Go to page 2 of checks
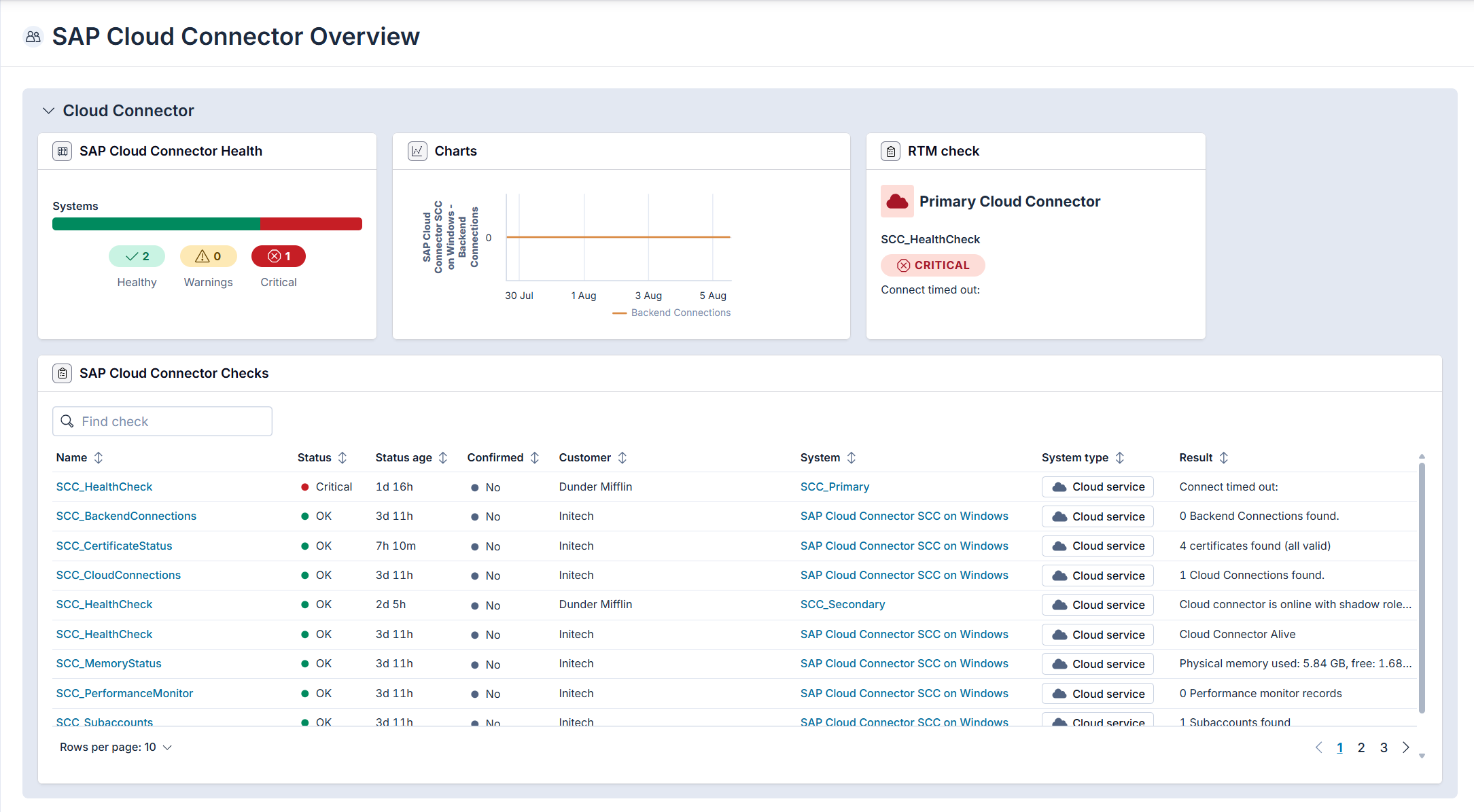 click(x=1361, y=747)
